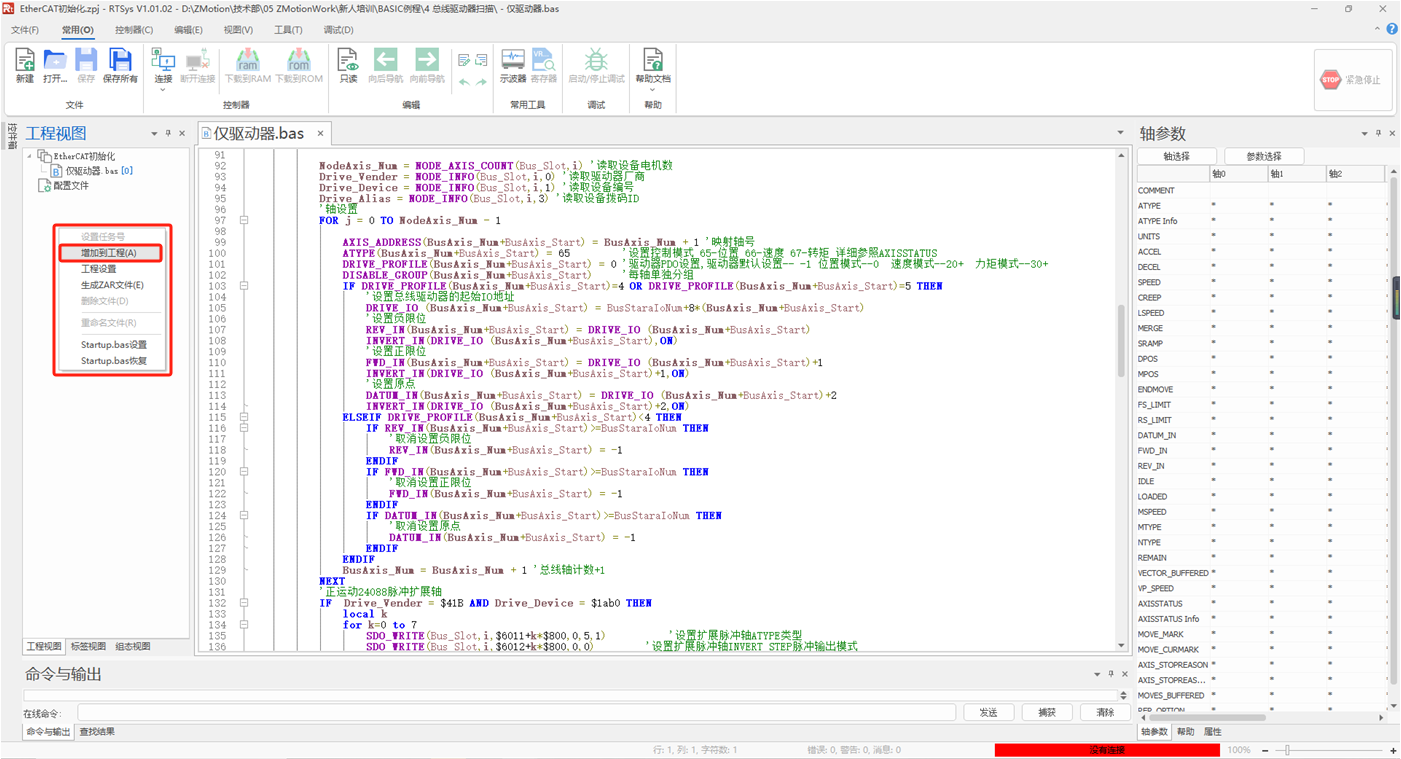This screenshot has width=1401, height=759.
Task: Switch to the 组态视图 tab
Action: pyautogui.click(x=133, y=647)
